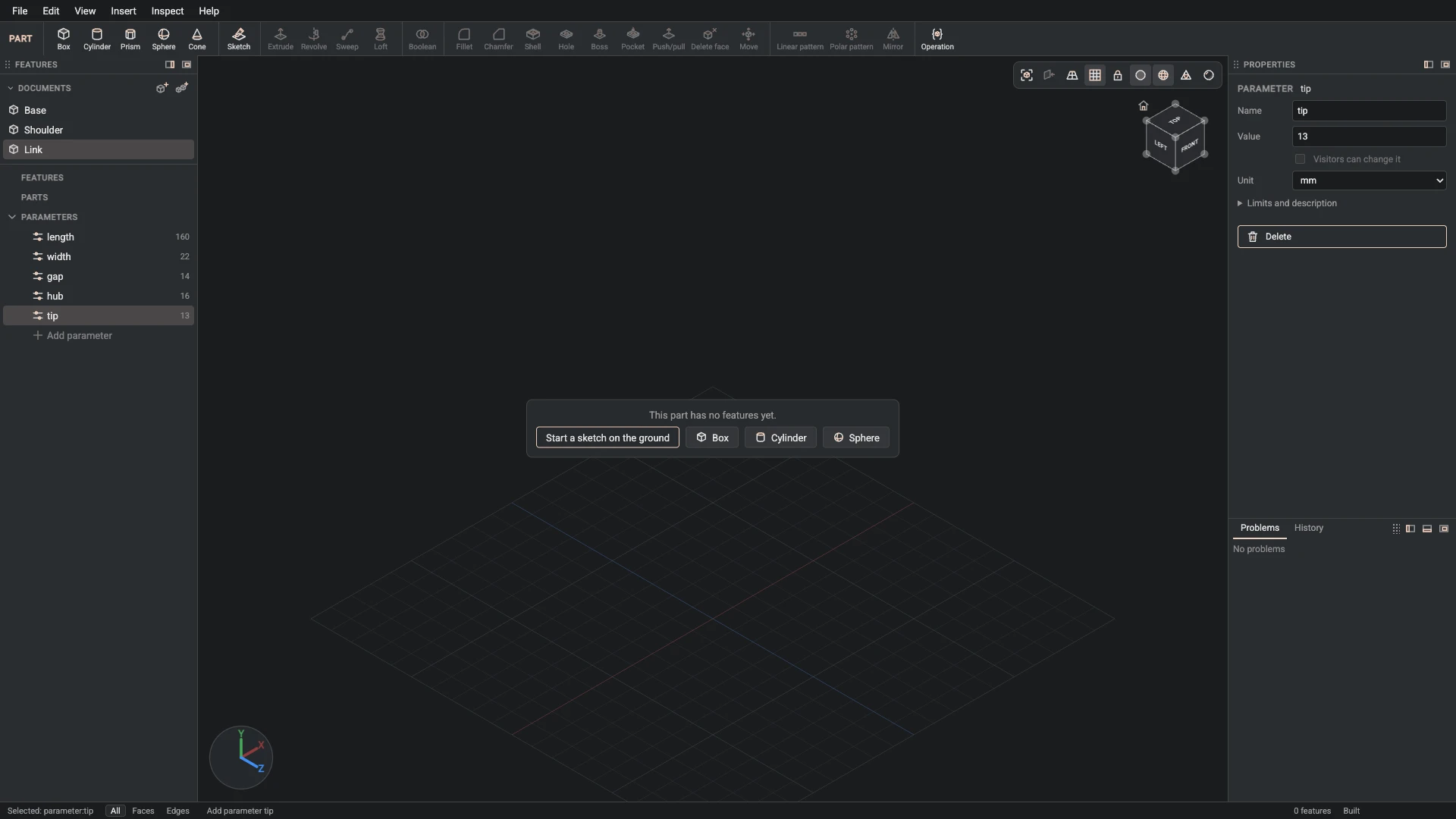This screenshot has height=819, width=1456.
Task: Click Problems panel split layout icon
Action: (x=1410, y=529)
